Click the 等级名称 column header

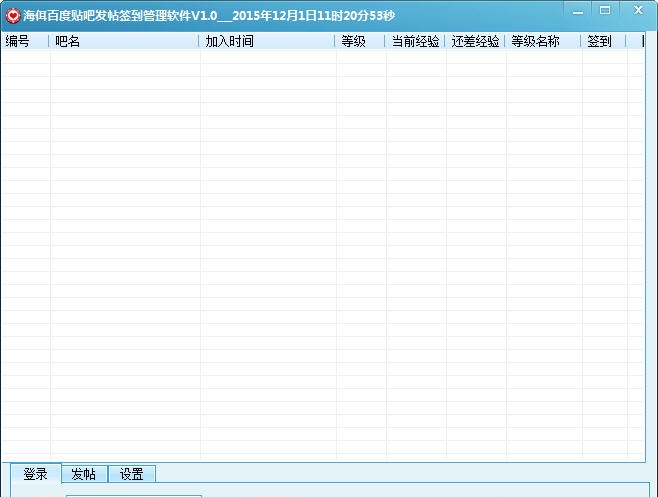(543, 41)
